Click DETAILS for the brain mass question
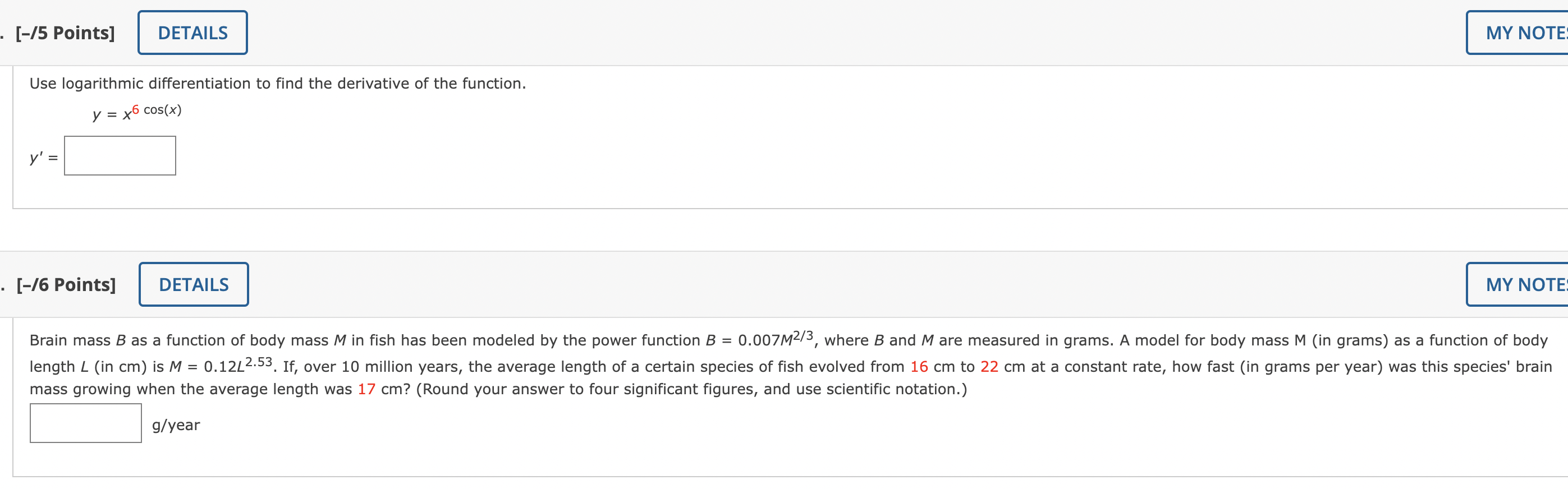This screenshot has width=1568, height=489. (193, 284)
